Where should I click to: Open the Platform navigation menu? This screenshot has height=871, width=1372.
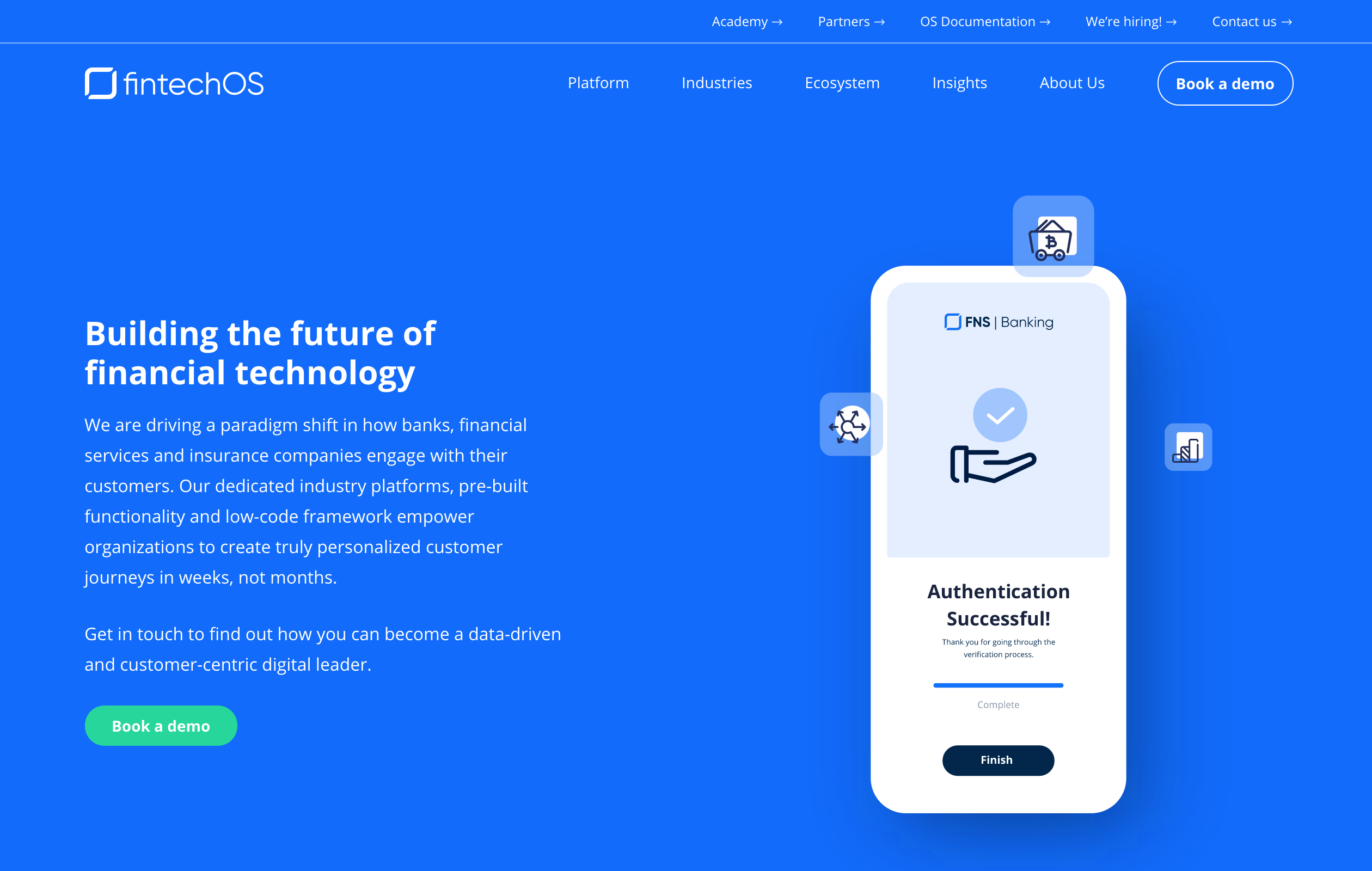[x=598, y=83]
